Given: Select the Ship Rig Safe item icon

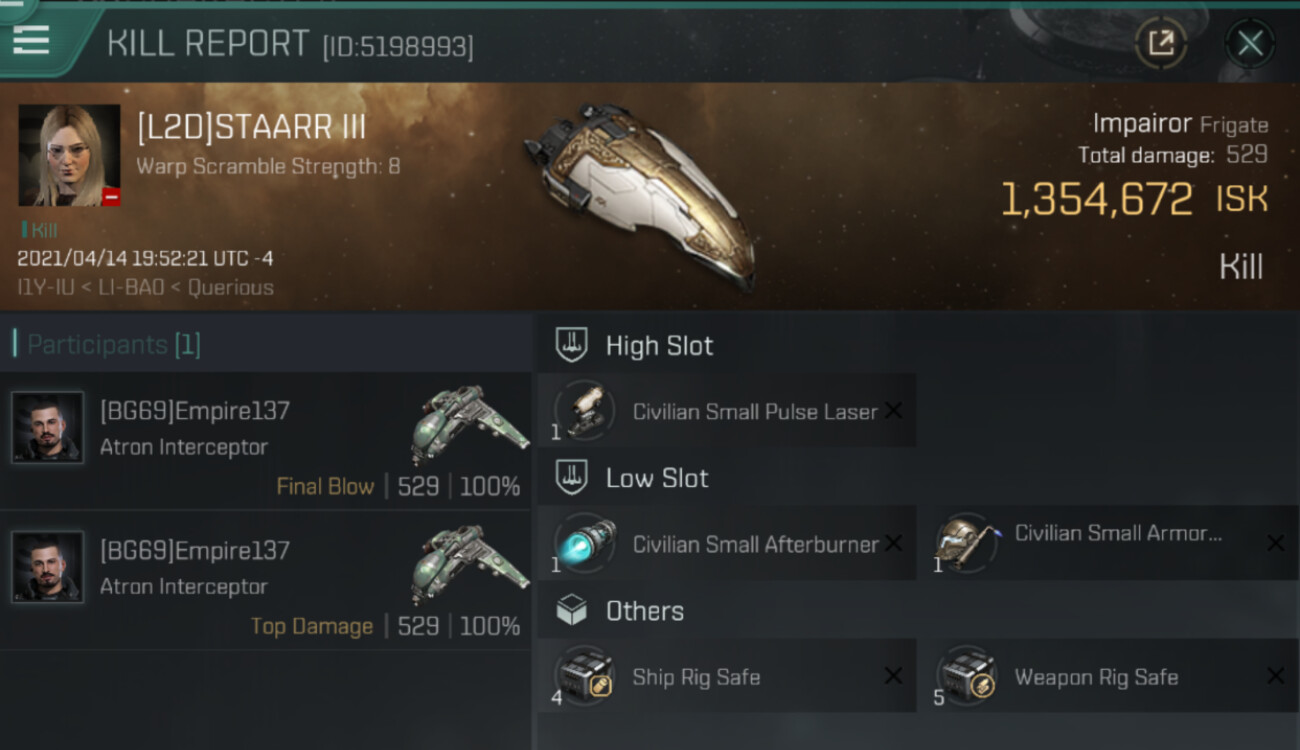Looking at the screenshot, I should click(585, 676).
